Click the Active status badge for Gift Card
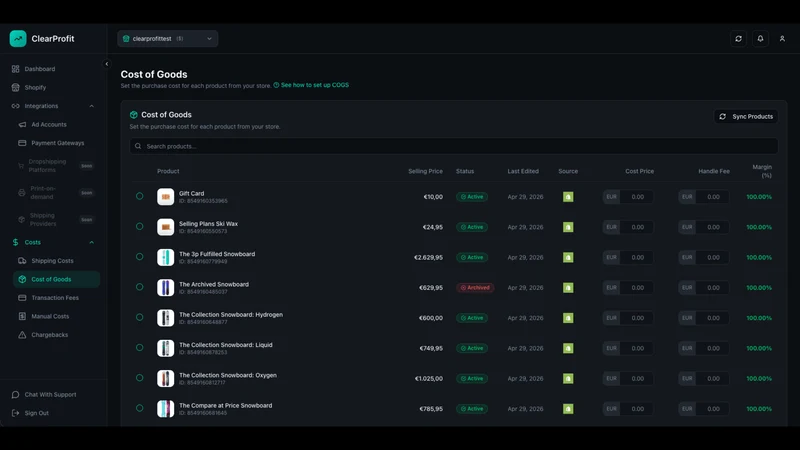 (x=472, y=196)
